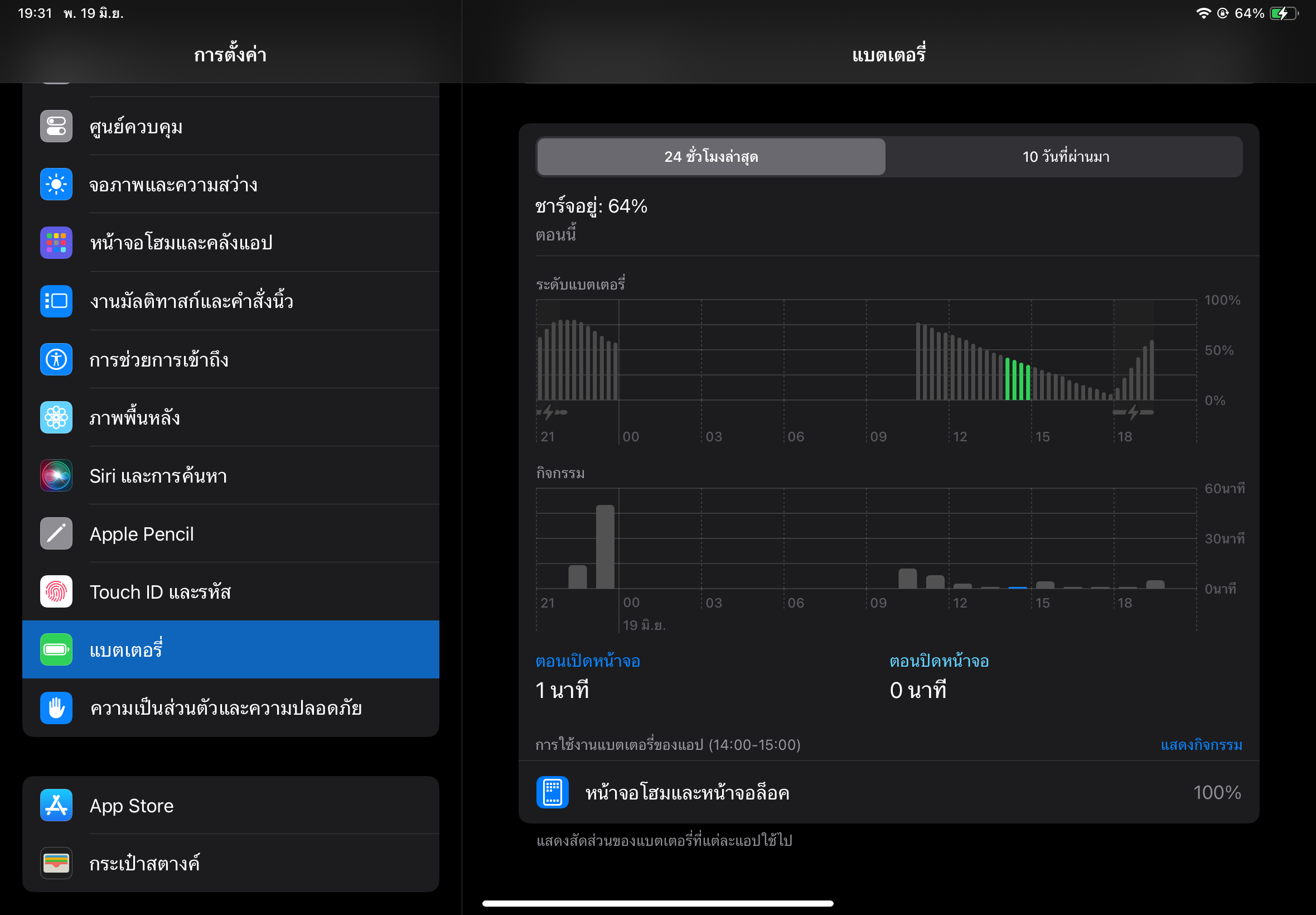This screenshot has width=1316, height=915.
Task: Tap the green battery icon in sidebar
Action: [56, 649]
